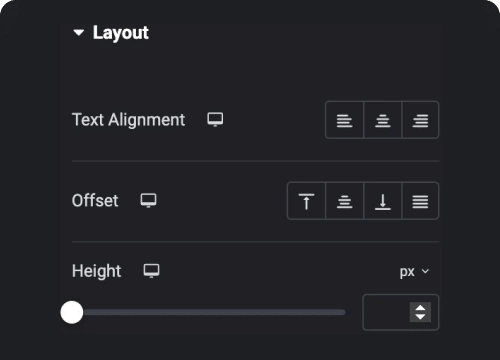This screenshot has height=360, width=500.
Task: Select right text alignment icon
Action: (x=420, y=120)
